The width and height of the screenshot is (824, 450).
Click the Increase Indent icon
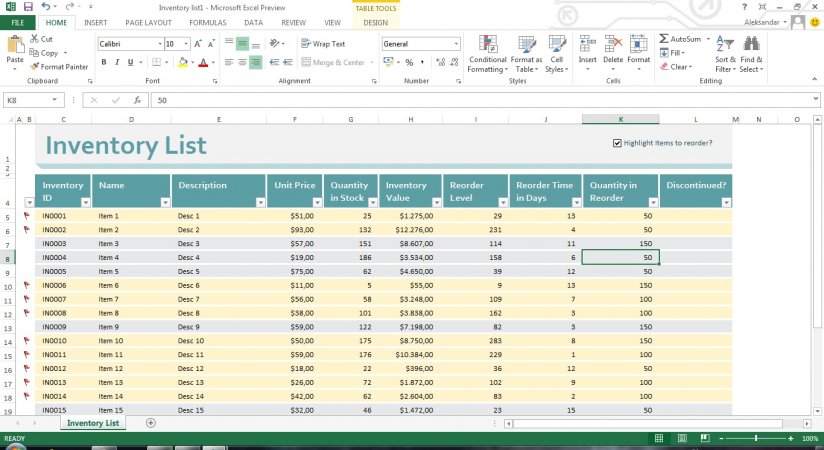click(287, 62)
